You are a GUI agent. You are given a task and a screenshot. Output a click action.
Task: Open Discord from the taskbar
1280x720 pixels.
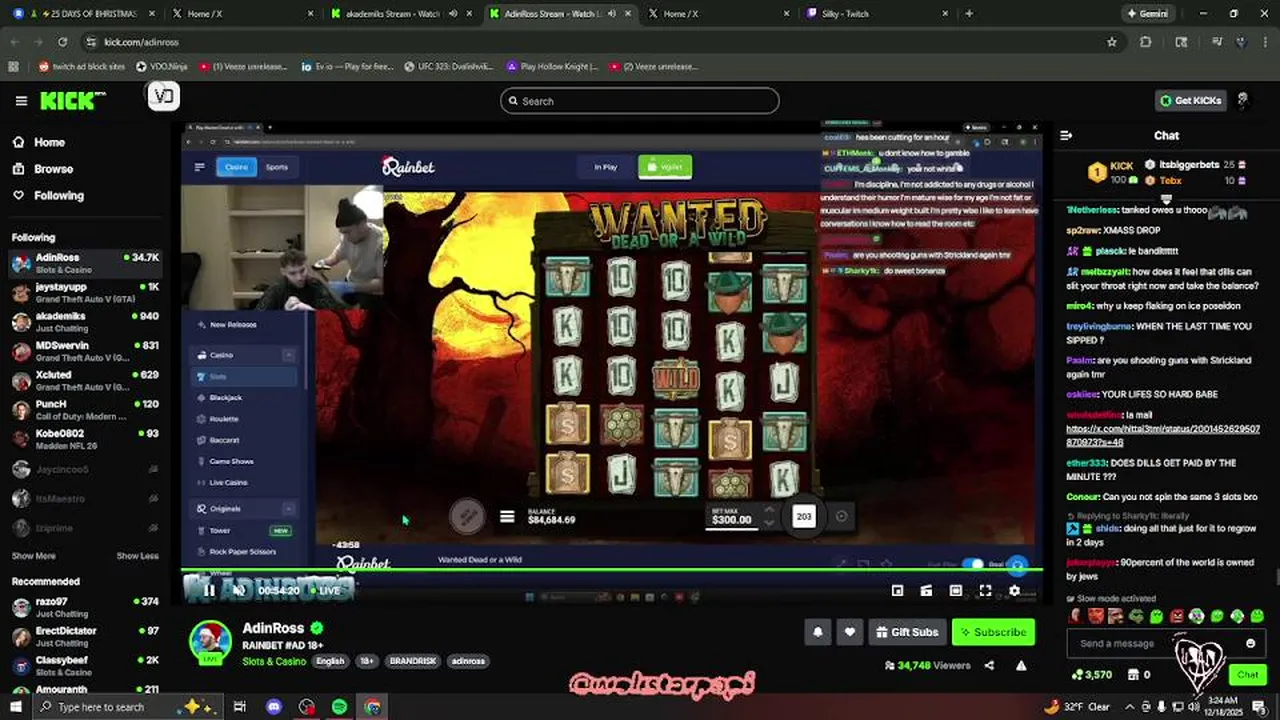coord(274,707)
